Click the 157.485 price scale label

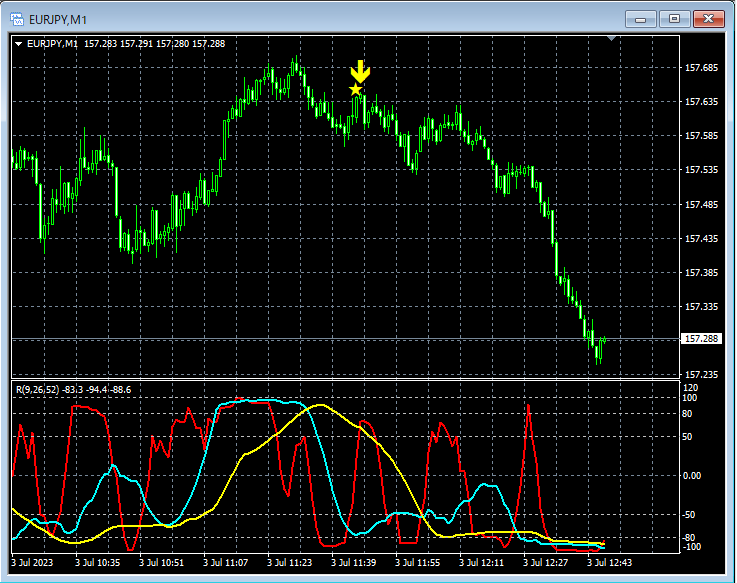[x=701, y=205]
